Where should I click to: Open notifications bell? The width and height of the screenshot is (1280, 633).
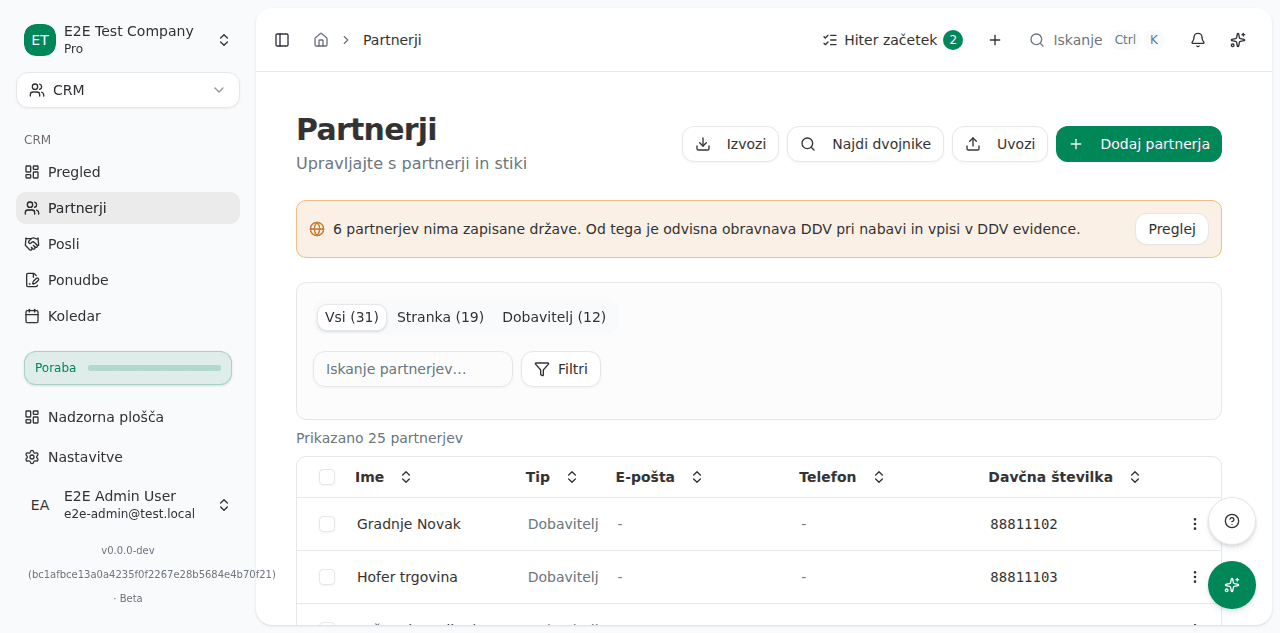click(x=1198, y=40)
